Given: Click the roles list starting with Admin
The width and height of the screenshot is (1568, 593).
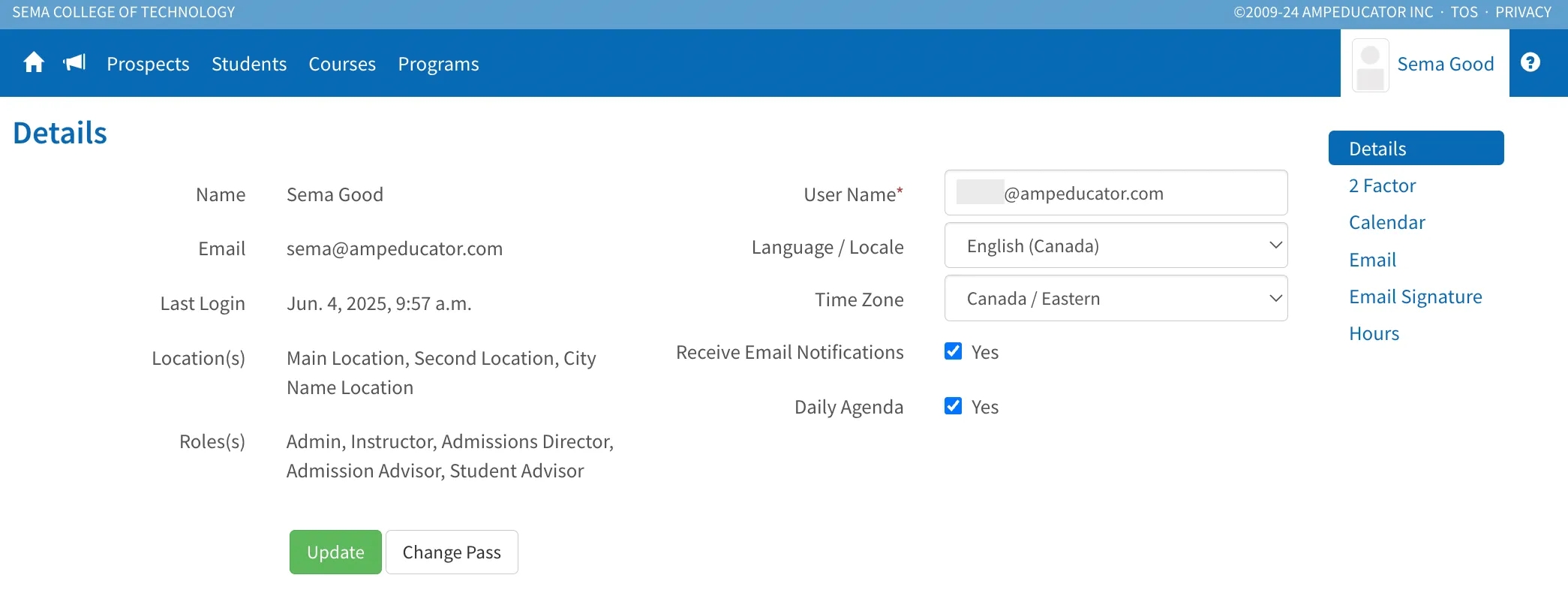Looking at the screenshot, I should point(450,456).
